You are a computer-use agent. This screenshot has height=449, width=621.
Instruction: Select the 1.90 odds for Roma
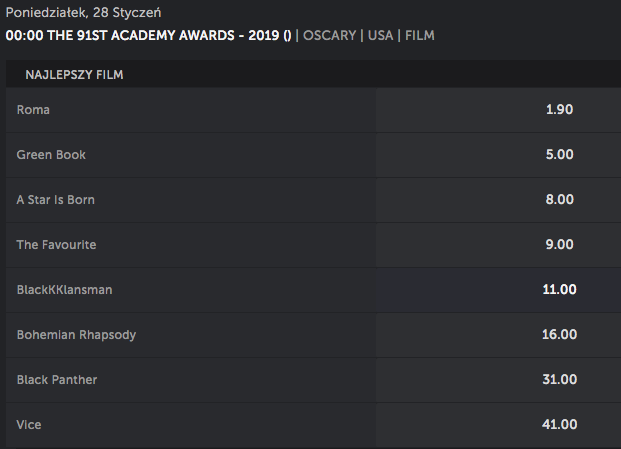499,110
